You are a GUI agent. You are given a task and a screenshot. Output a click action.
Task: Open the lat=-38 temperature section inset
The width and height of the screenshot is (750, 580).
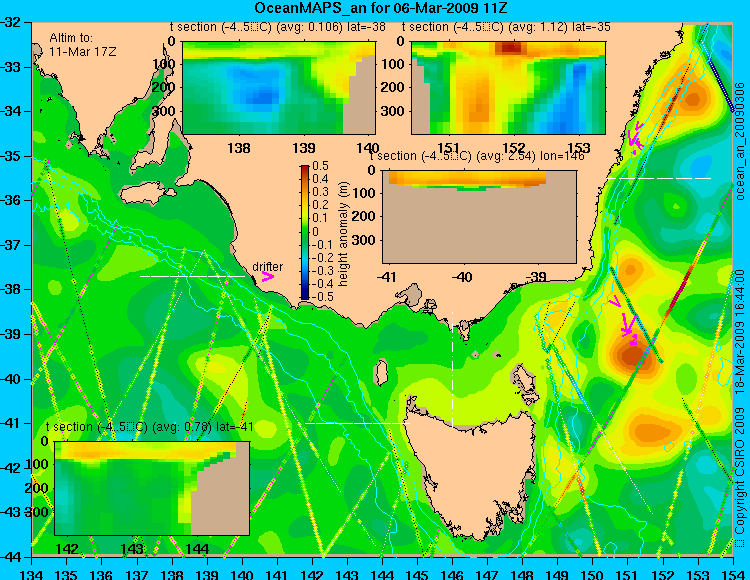(279, 88)
